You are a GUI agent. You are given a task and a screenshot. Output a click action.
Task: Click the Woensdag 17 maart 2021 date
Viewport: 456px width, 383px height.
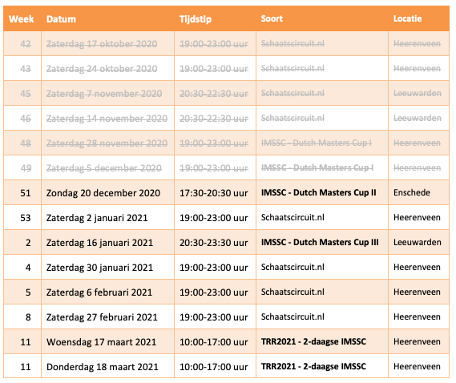point(101,342)
